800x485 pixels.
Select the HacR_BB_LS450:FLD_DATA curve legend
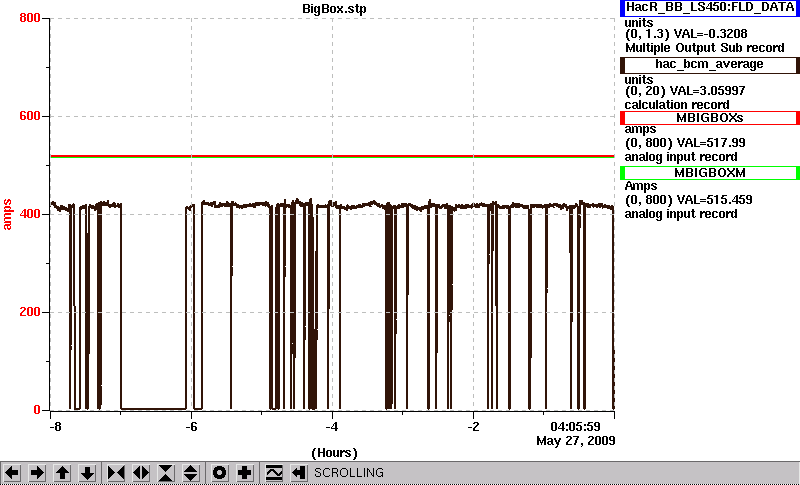[x=710, y=8]
